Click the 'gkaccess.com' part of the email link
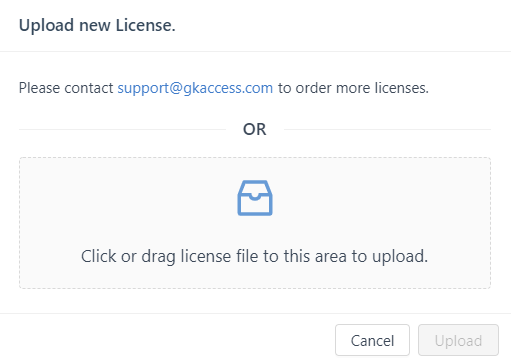511x363 pixels. coord(228,88)
